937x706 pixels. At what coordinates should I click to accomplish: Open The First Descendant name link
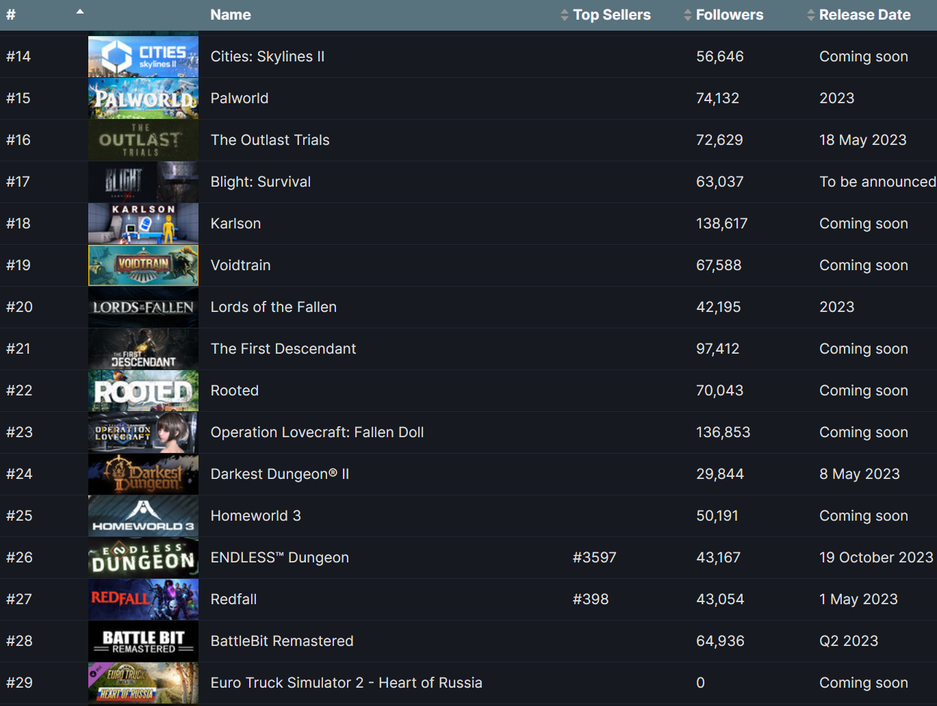(x=283, y=349)
